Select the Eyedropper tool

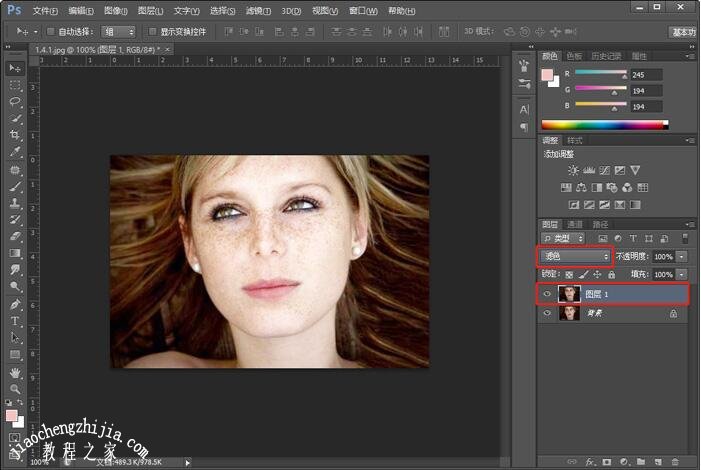15,152
